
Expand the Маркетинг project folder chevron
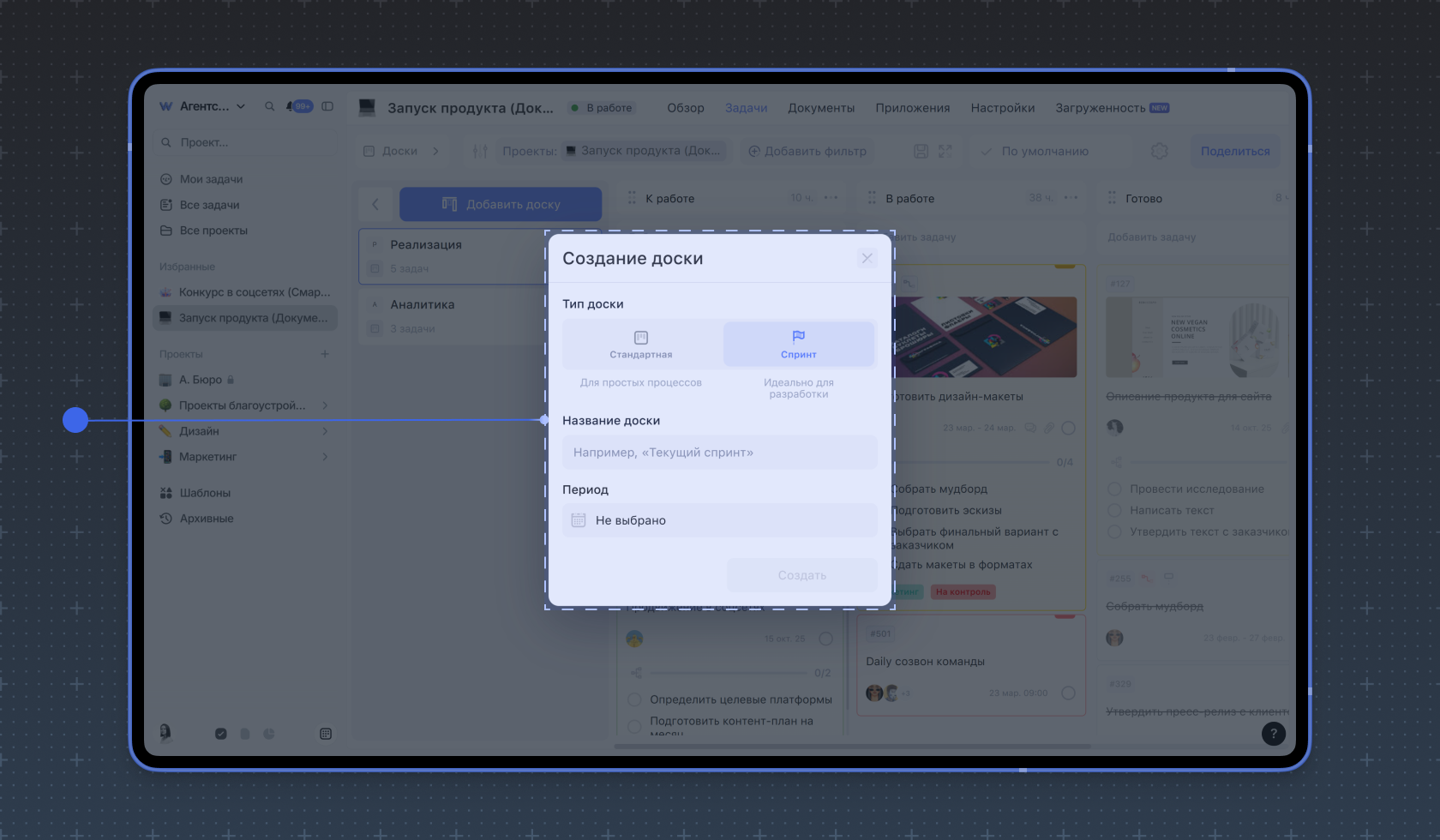point(325,457)
